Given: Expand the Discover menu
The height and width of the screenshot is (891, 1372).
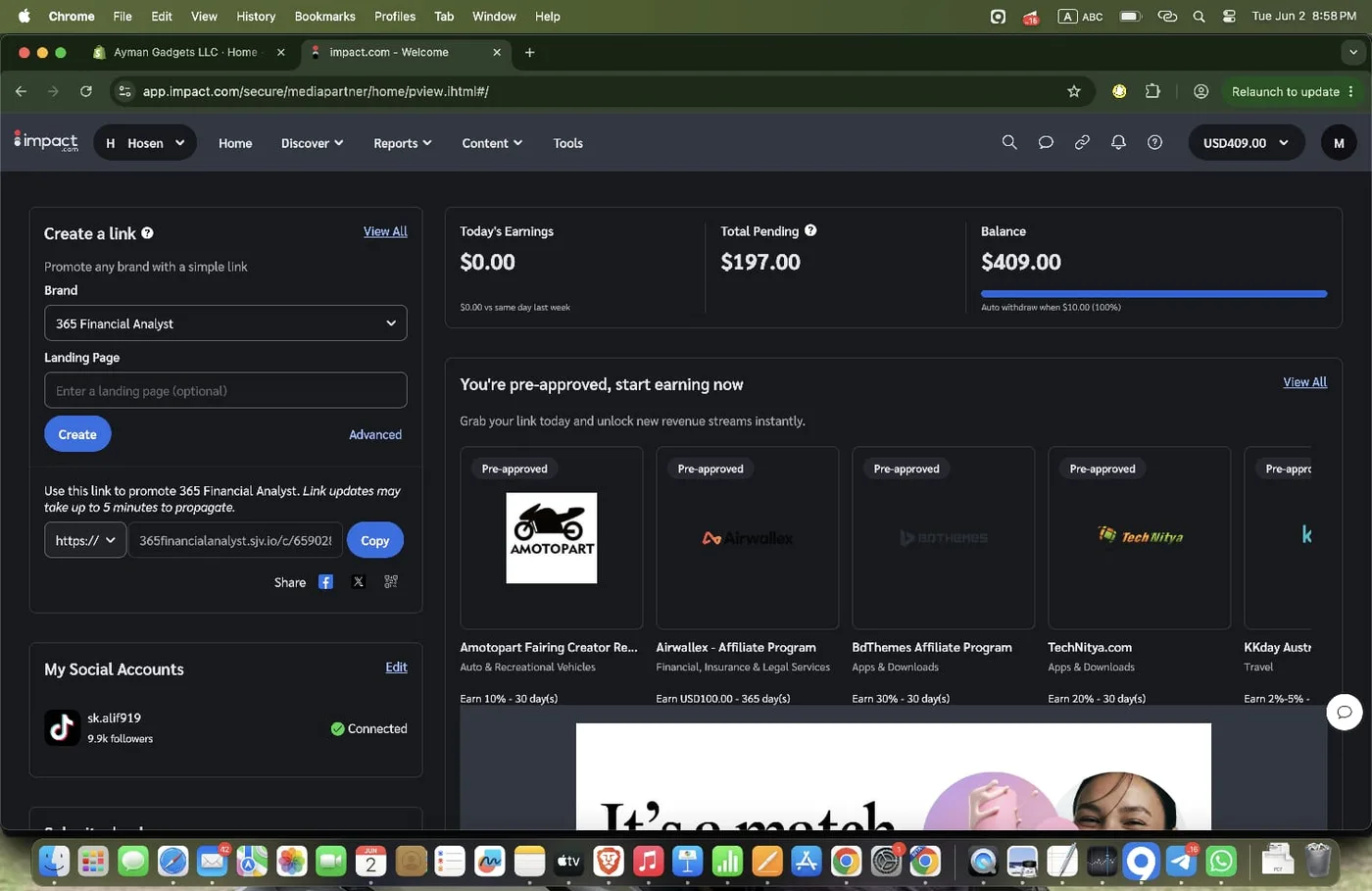Looking at the screenshot, I should pyautogui.click(x=313, y=143).
